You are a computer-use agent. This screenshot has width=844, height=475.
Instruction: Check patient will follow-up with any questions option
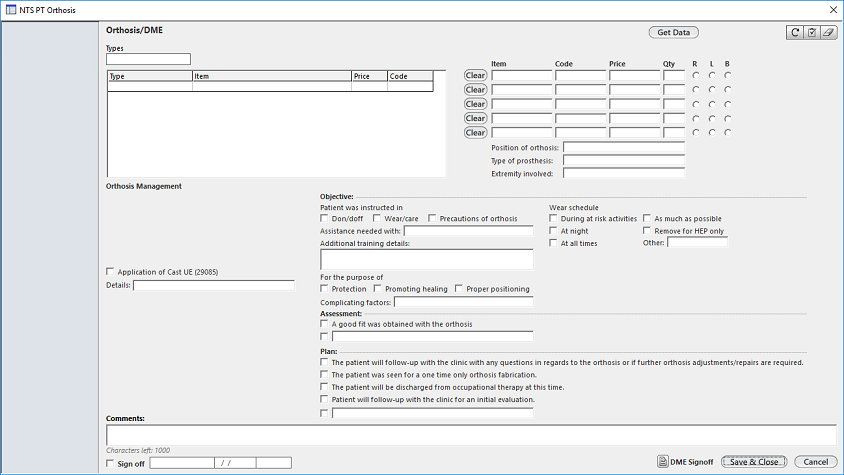pos(324,362)
